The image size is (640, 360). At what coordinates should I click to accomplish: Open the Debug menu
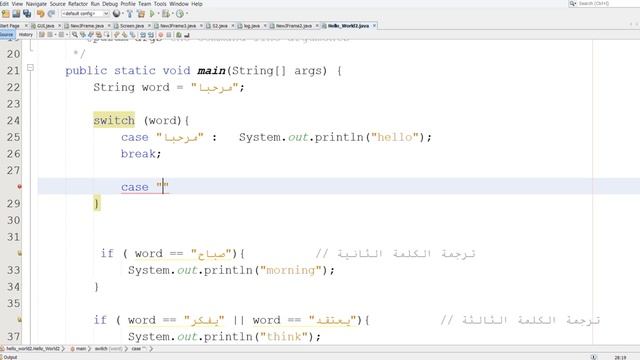click(110, 4)
